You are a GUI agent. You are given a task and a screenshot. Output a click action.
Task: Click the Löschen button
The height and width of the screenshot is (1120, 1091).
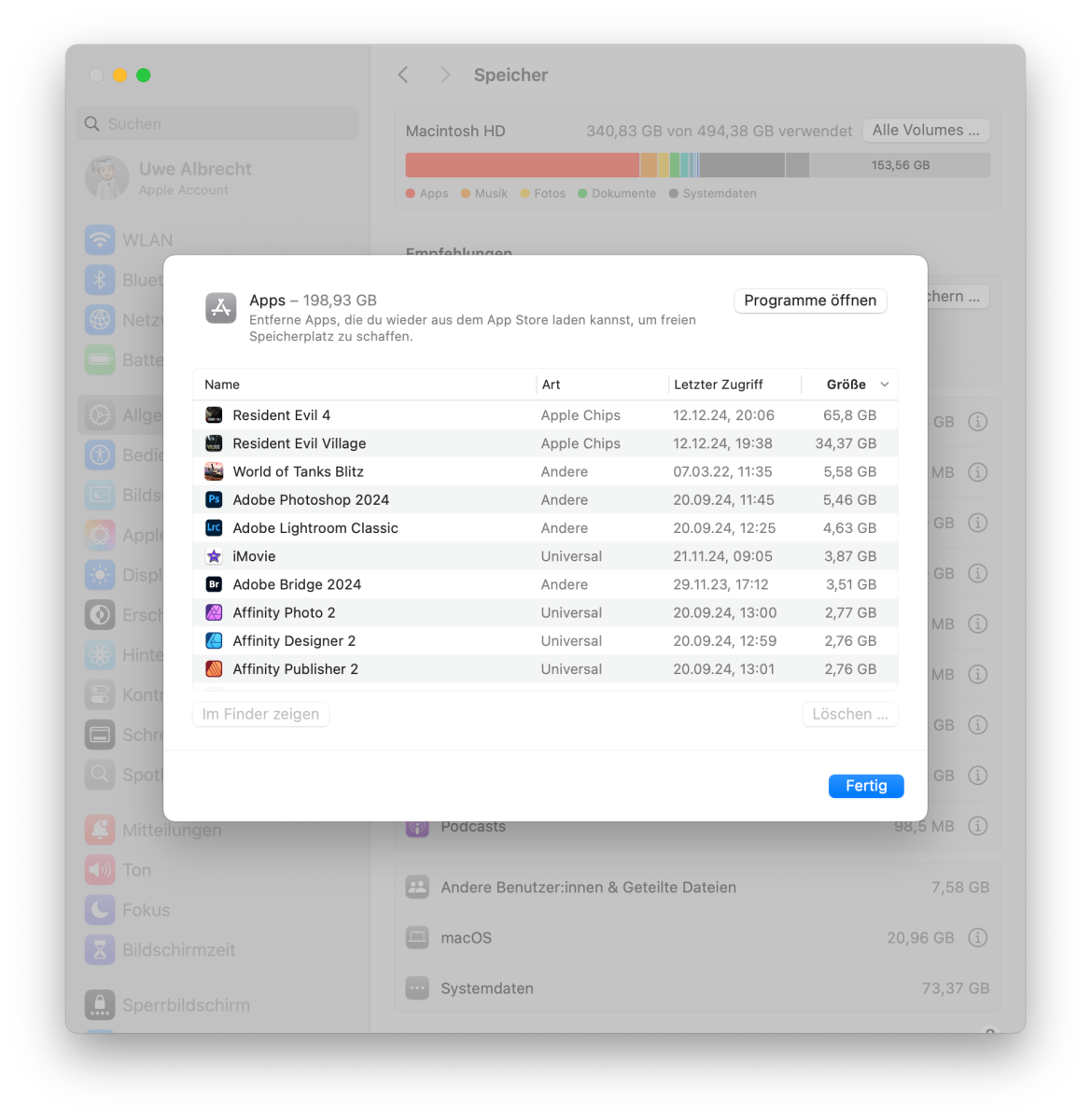coord(850,714)
